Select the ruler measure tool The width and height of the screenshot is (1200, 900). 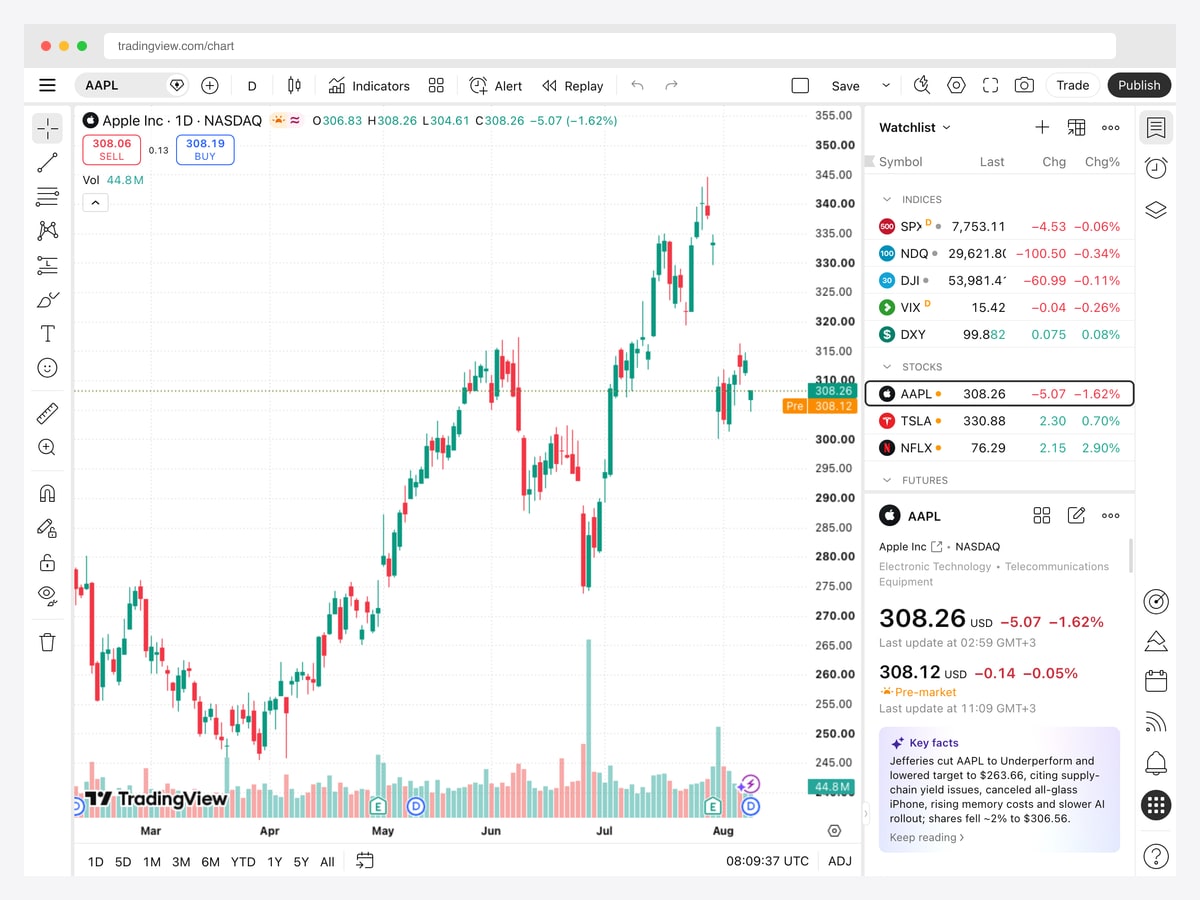pos(47,413)
